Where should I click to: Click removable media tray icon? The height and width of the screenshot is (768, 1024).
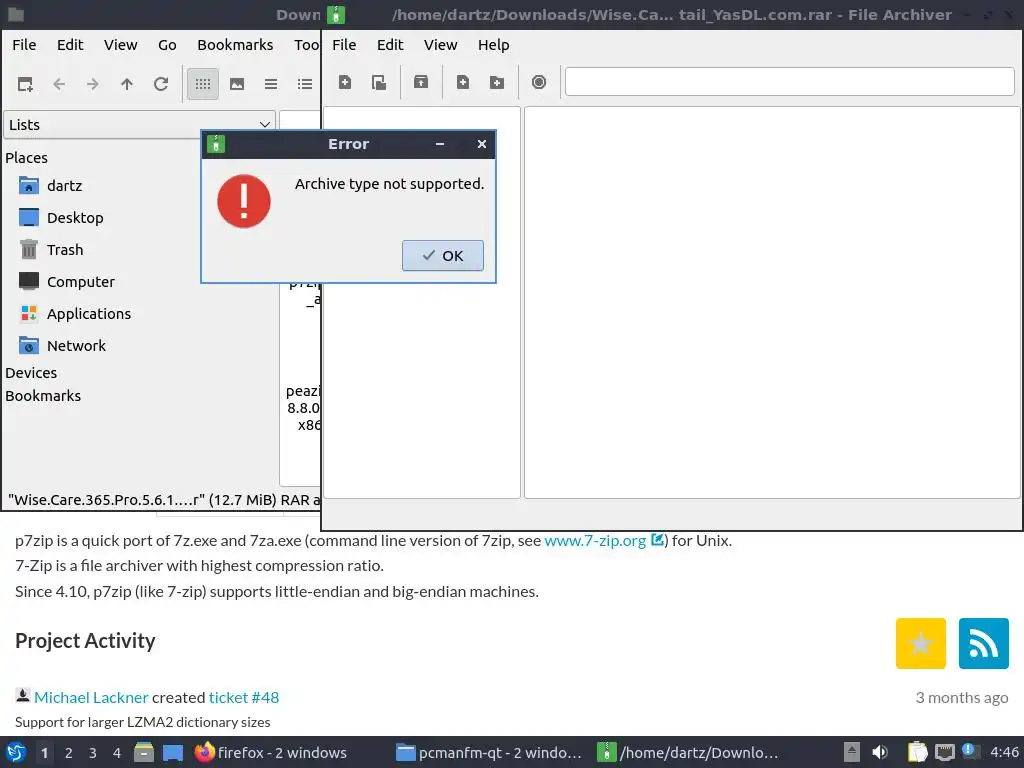852,752
